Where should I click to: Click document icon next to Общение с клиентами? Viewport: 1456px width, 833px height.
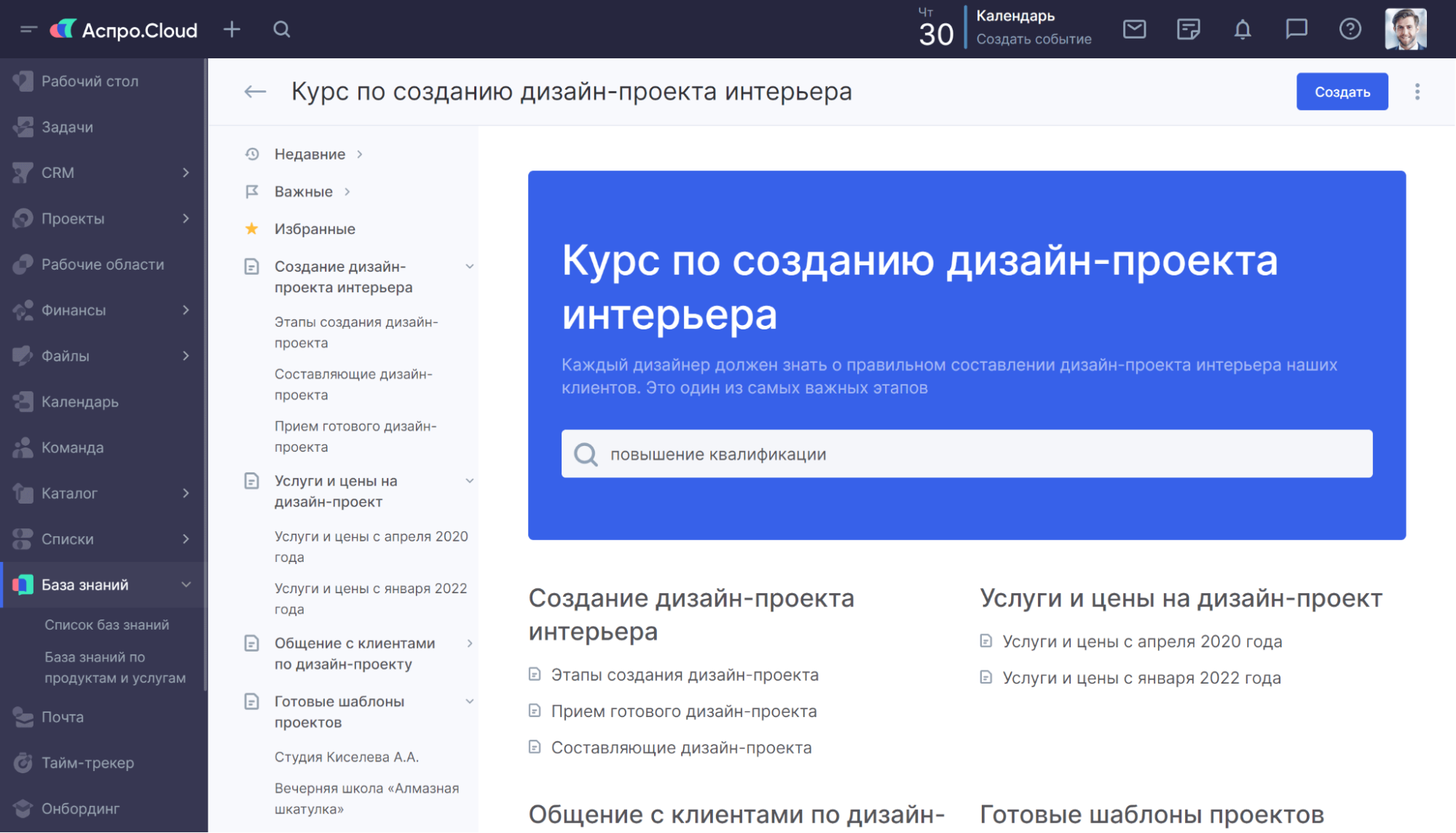point(252,644)
